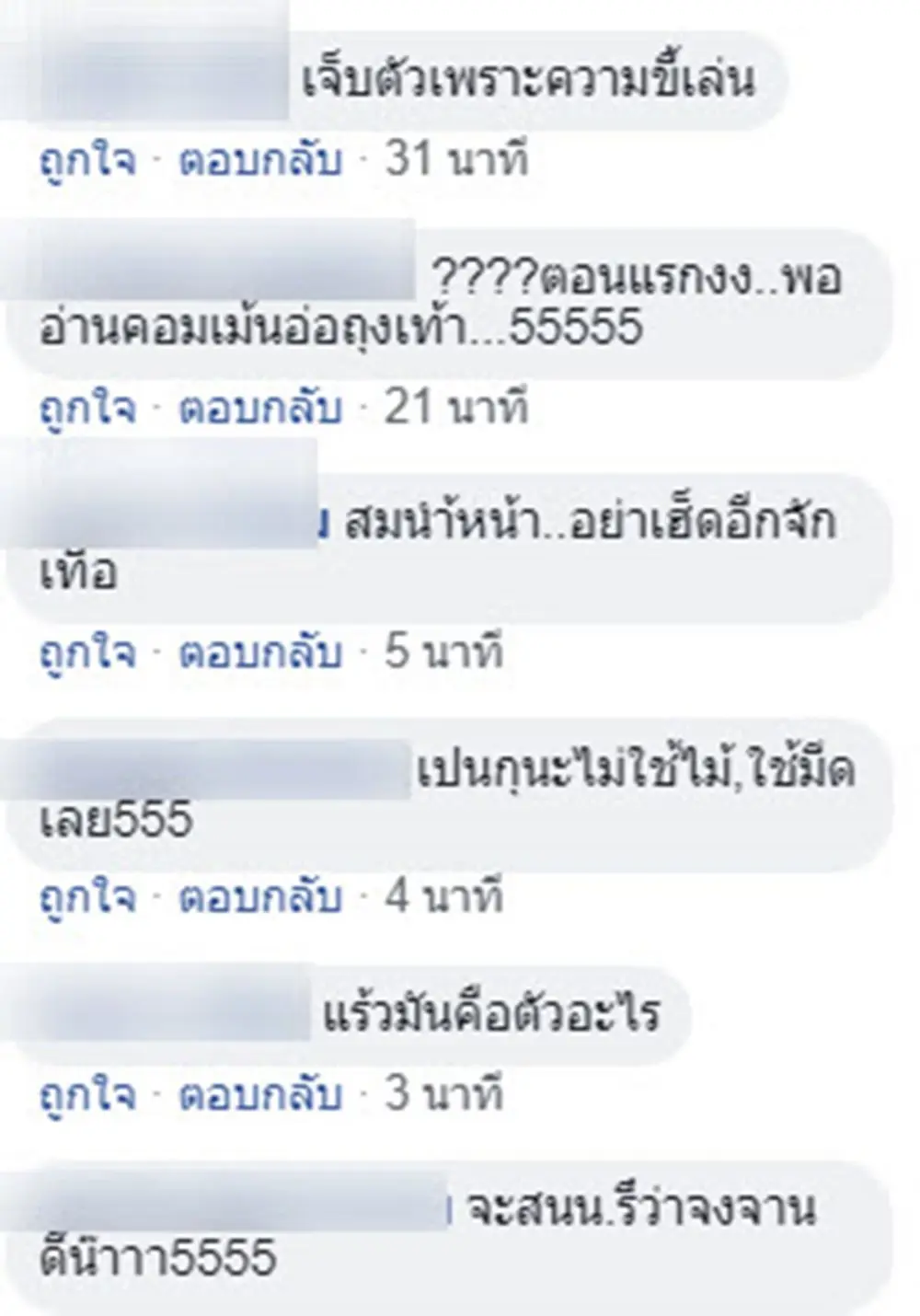Image resolution: width=920 pixels, height=1316 pixels.
Task: Click the 31 นาที timestamp
Action: pyautogui.click(x=457, y=161)
